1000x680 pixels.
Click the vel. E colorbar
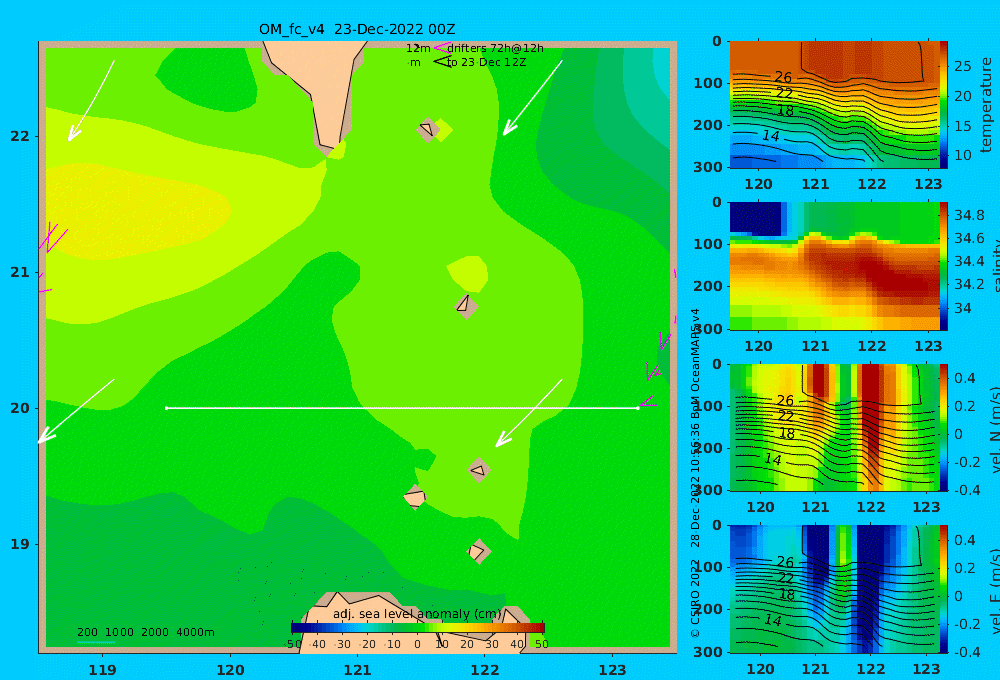coord(943,589)
